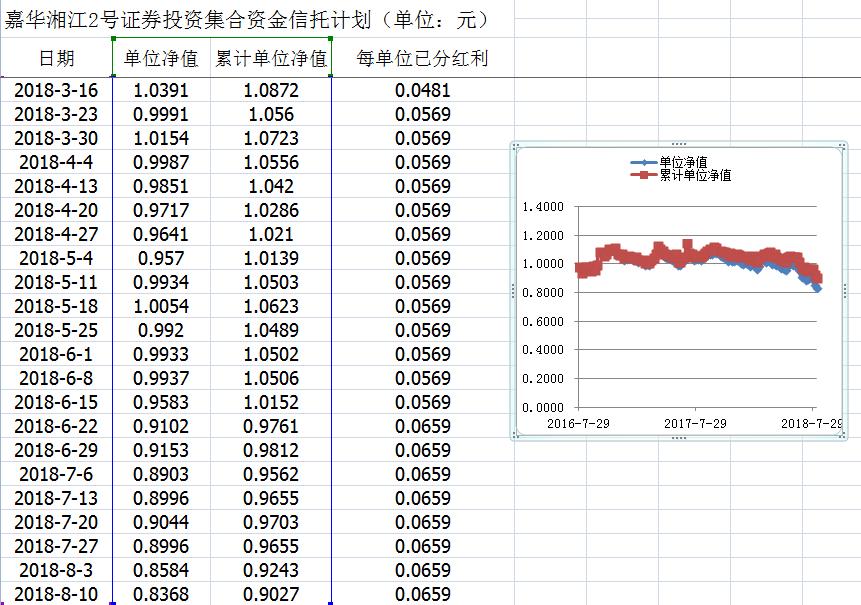Click the chart axis label 2017-7-29
The image size is (861, 605).
coord(695,423)
